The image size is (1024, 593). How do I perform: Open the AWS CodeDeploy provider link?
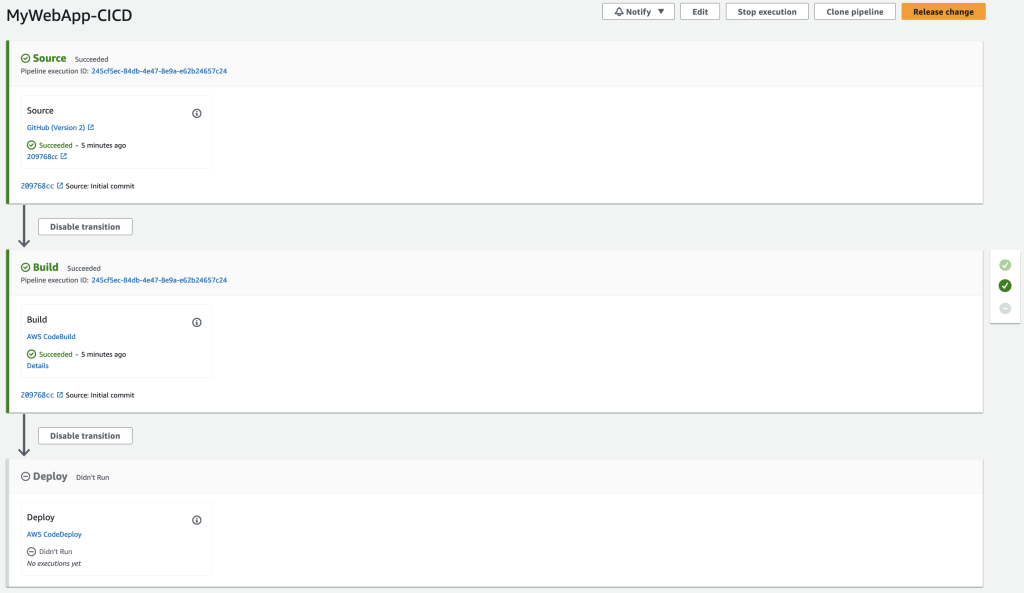pyautogui.click(x=54, y=534)
